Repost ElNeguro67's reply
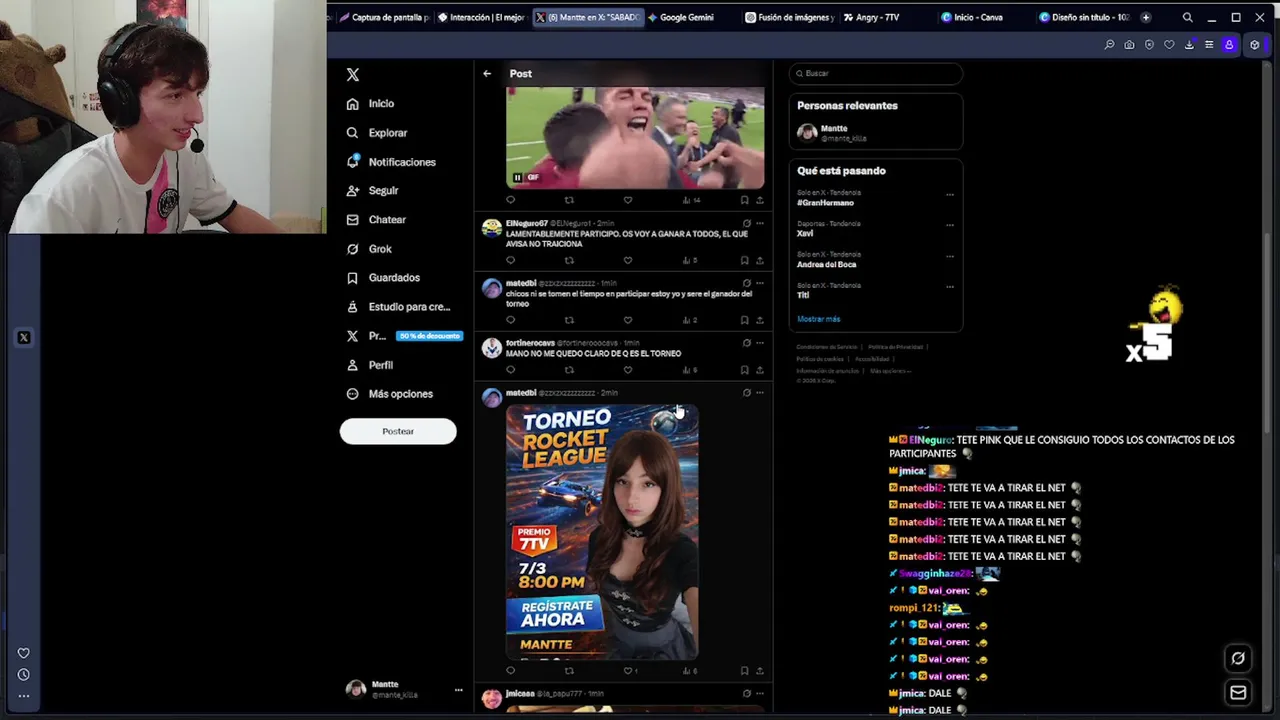This screenshot has height=720, width=1280. click(569, 260)
